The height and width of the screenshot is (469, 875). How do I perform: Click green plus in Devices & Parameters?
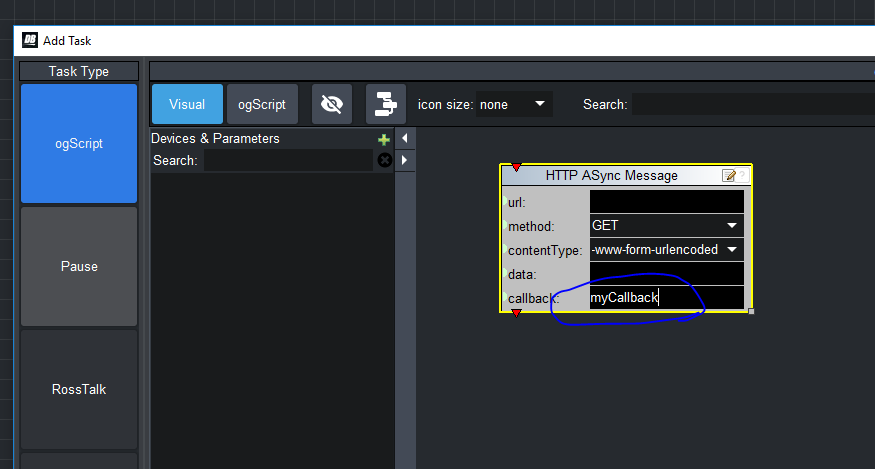point(384,139)
